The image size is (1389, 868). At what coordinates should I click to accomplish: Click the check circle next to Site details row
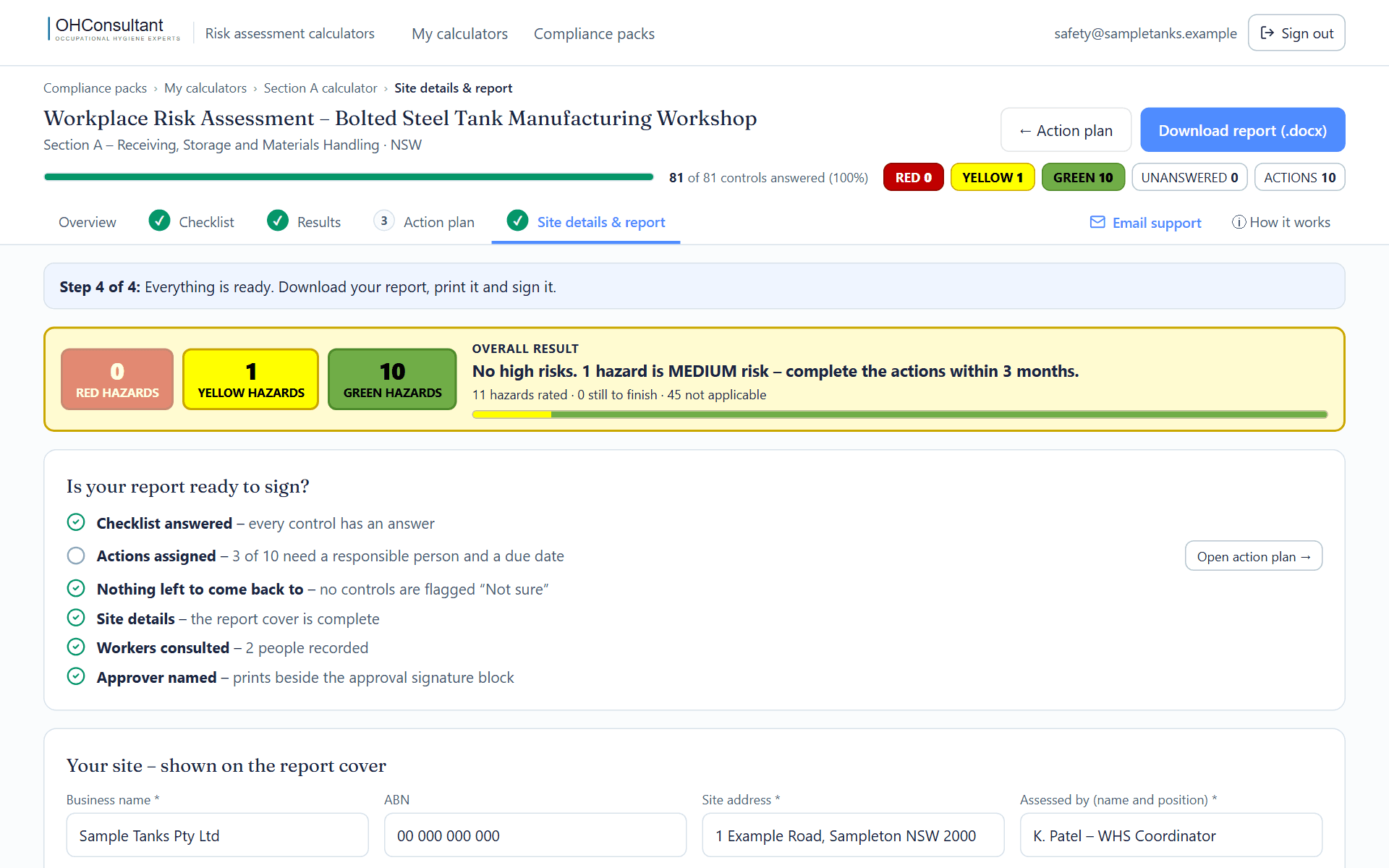(76, 618)
